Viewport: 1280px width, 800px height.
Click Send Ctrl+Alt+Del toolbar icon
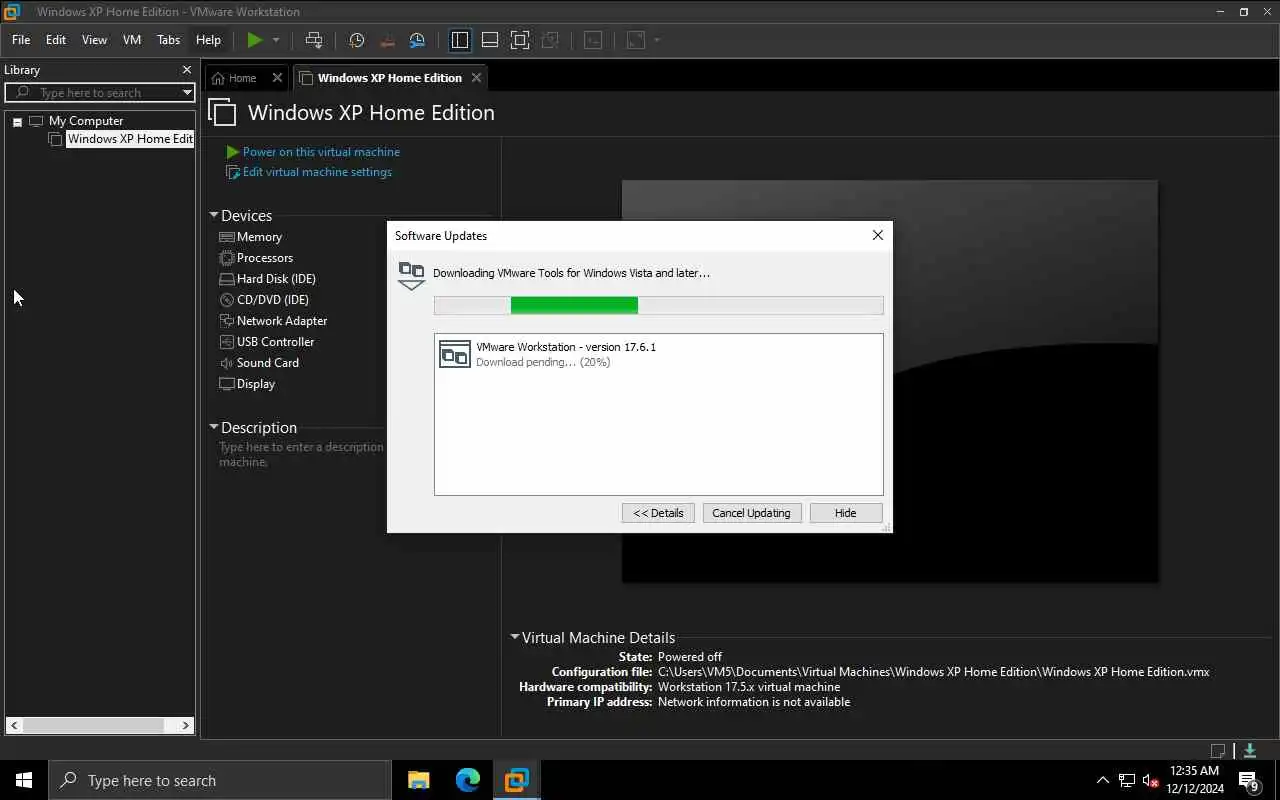314,40
